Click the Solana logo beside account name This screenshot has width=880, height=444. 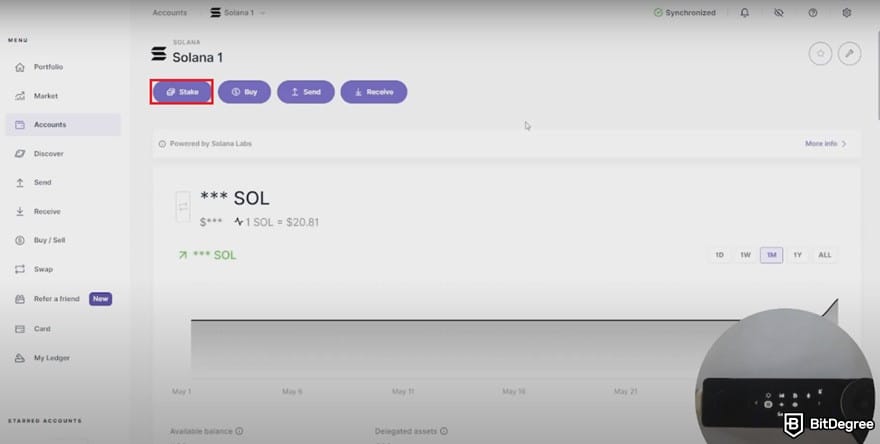tap(159, 54)
